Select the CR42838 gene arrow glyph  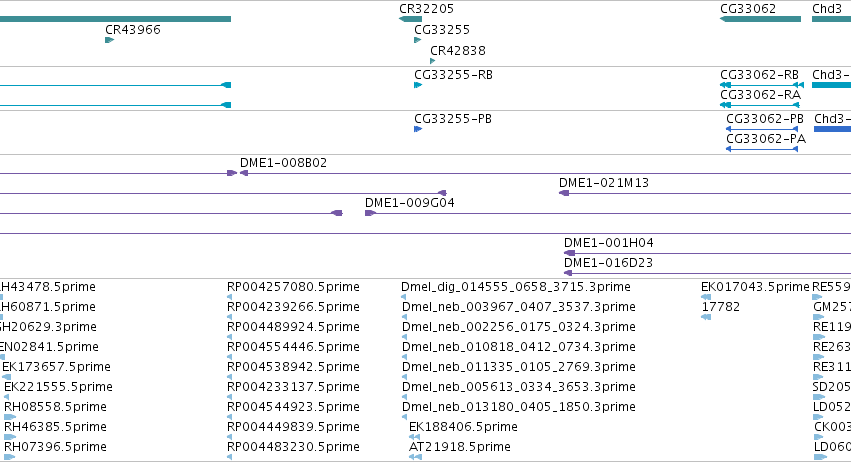coord(433,61)
